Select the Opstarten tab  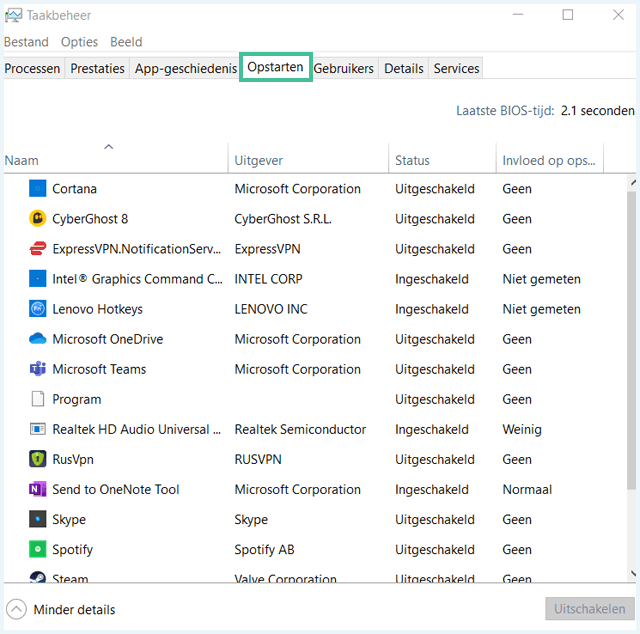276,67
